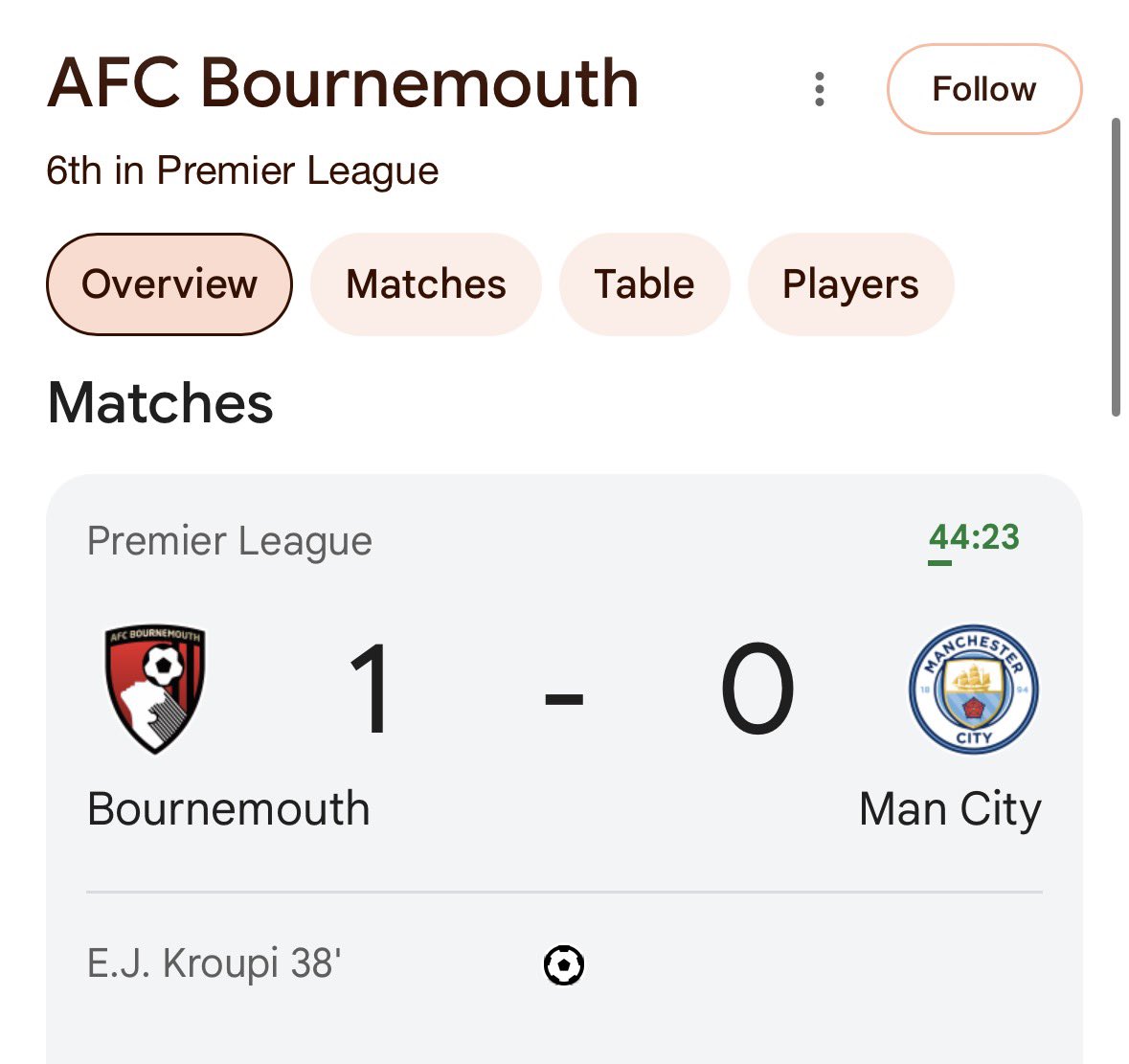Viewport: 1129px width, 1064px height.
Task: Click the goal ball icon beside Kroupi
Action: click(564, 964)
